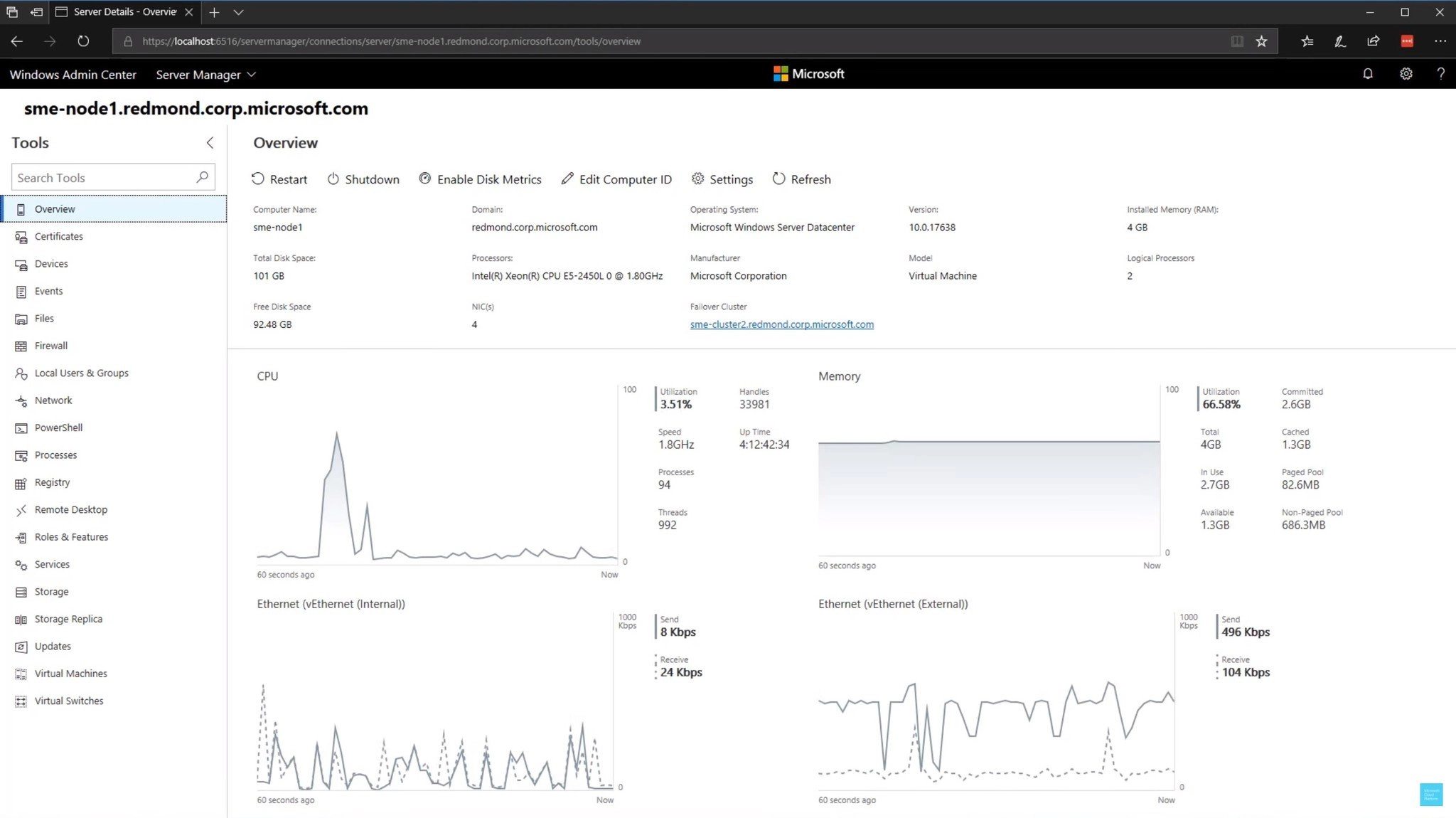Screen dimensions: 1456x818
Task: Collapse the Tools panel chevron
Action: 210,143
